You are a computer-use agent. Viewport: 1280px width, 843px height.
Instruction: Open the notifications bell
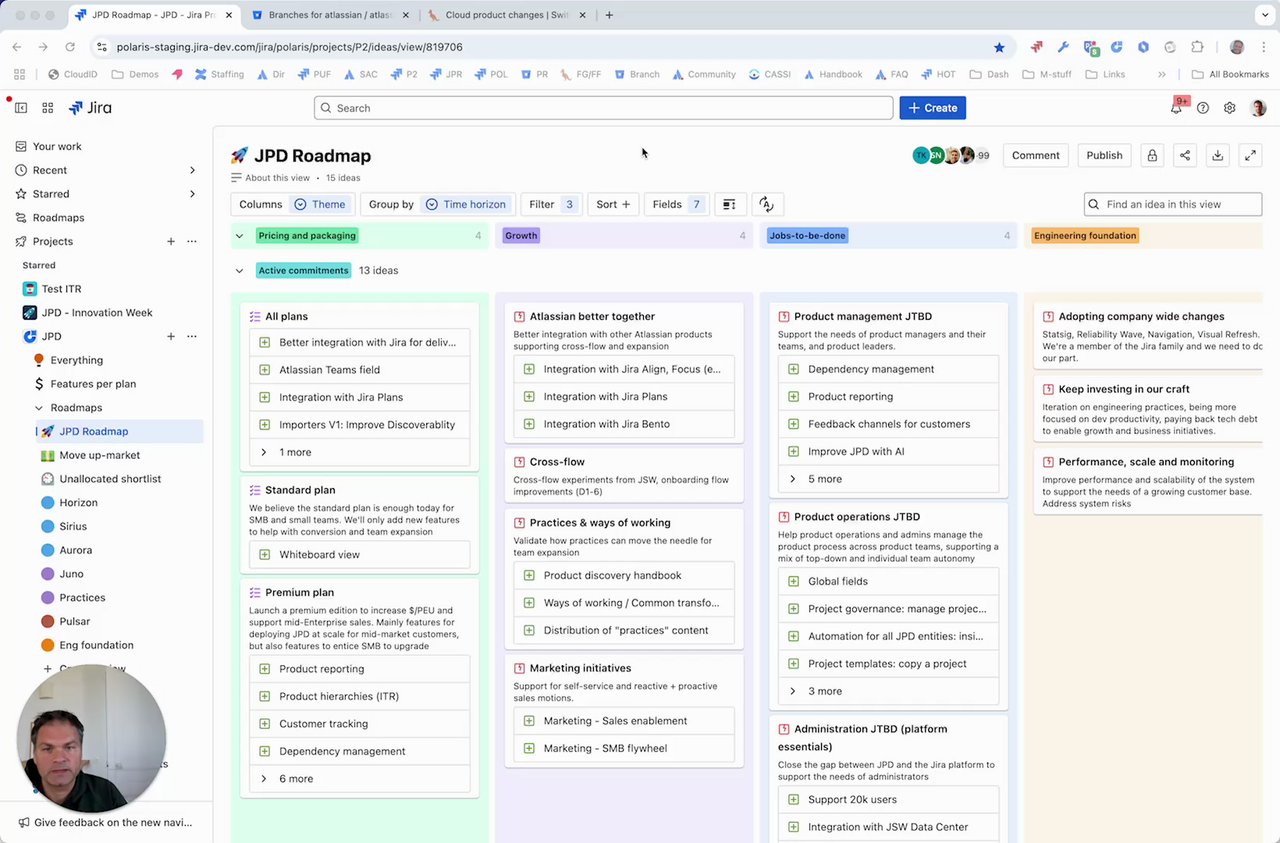(x=1177, y=108)
